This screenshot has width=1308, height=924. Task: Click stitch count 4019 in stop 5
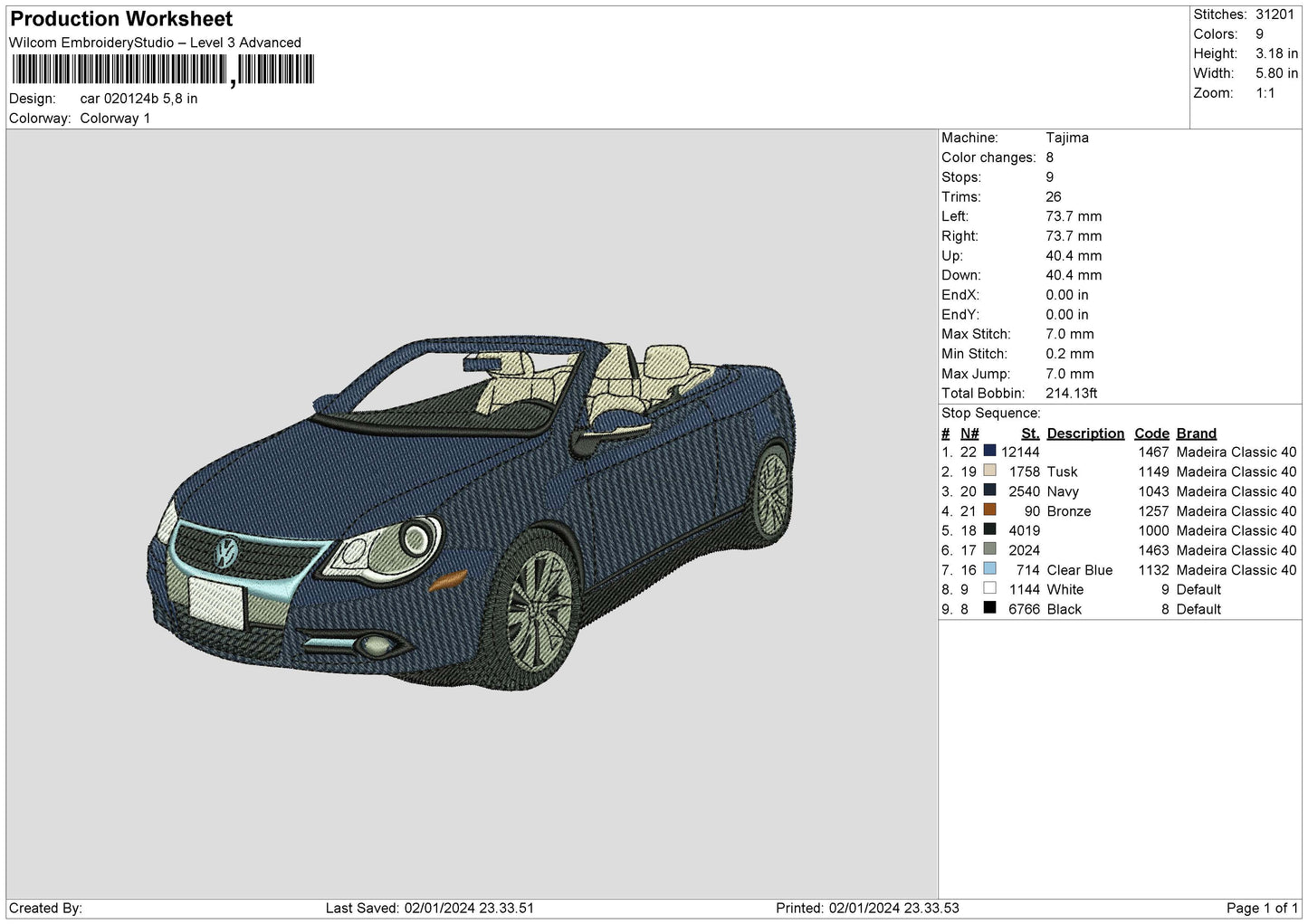(1025, 530)
